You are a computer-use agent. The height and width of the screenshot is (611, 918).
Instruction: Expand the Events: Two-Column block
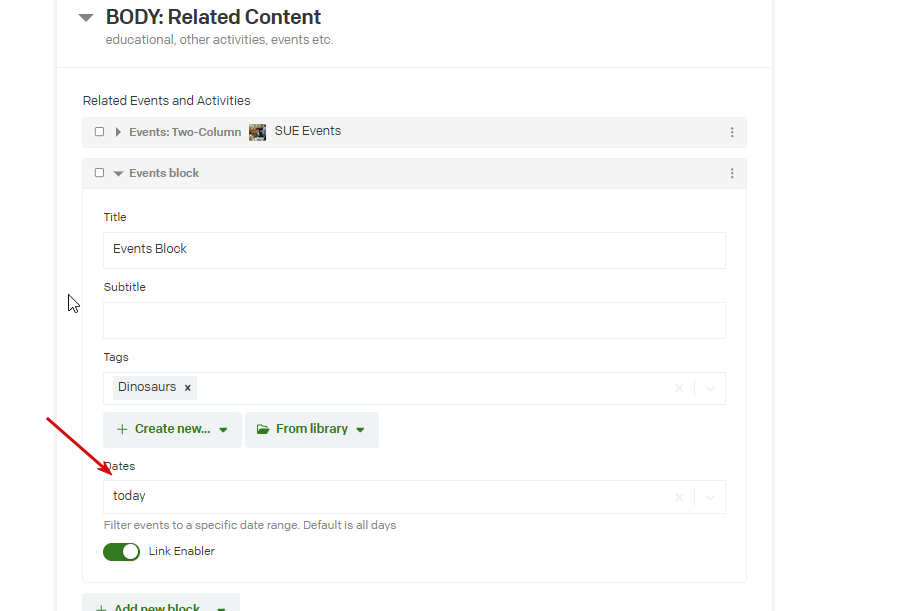(x=118, y=132)
